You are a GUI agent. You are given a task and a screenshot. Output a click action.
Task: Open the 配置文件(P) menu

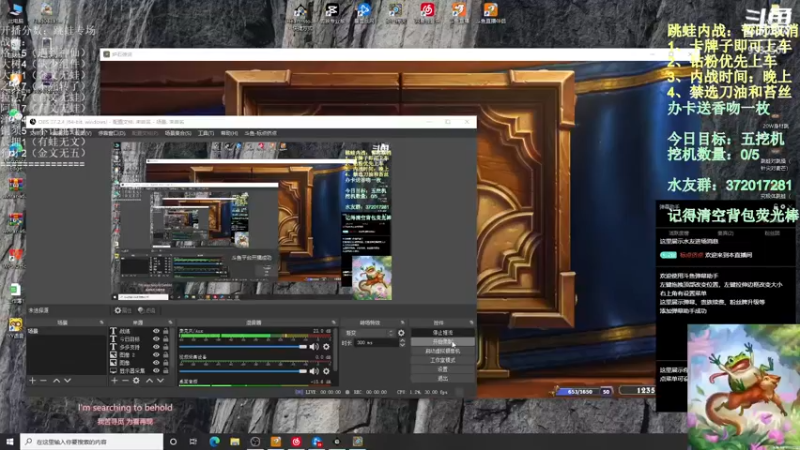pyautogui.click(x=145, y=133)
